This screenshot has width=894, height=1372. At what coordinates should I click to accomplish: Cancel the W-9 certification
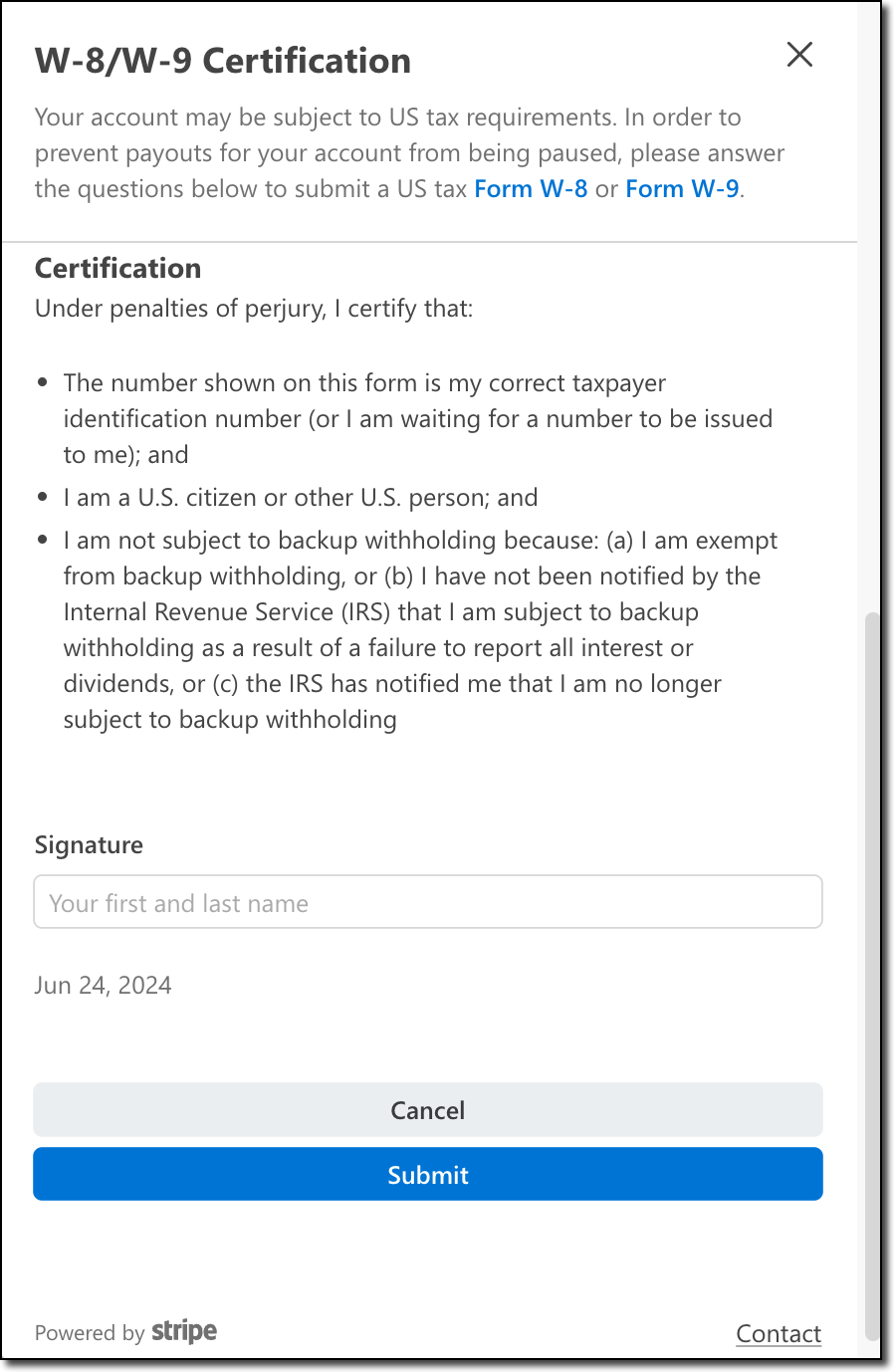click(x=427, y=1109)
